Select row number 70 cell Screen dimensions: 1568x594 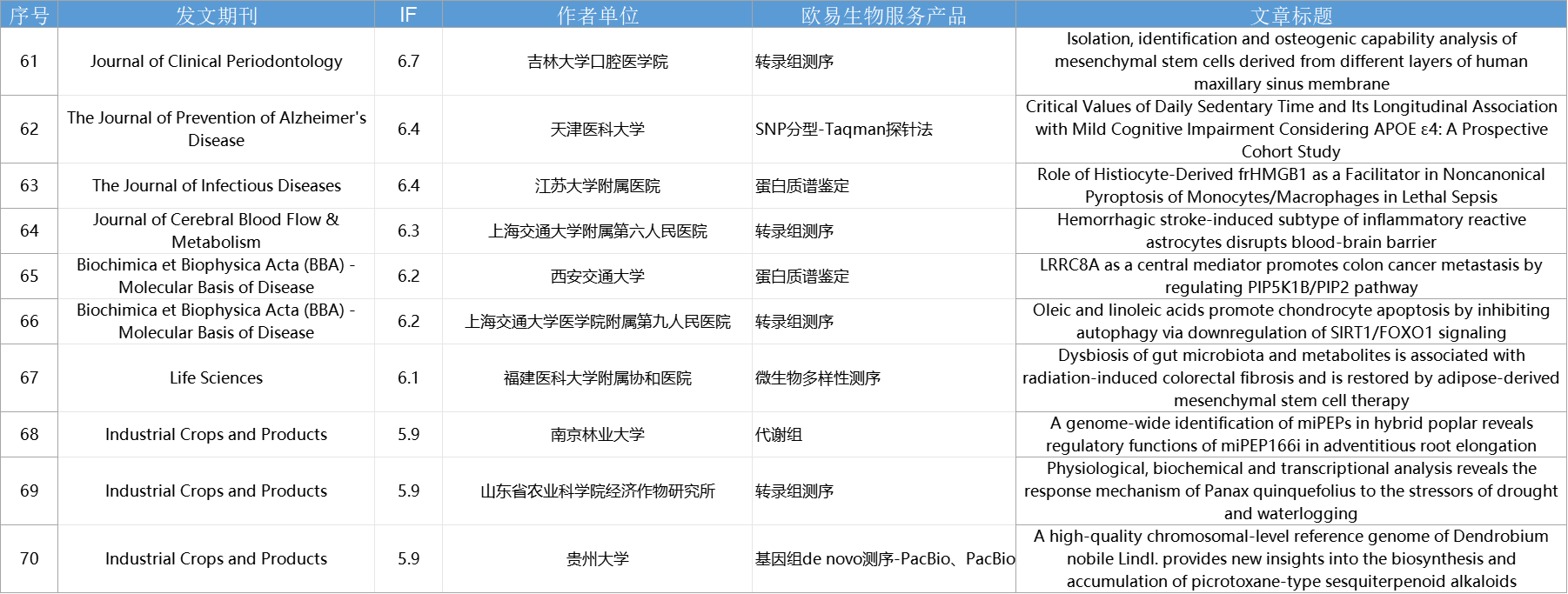tap(29, 559)
